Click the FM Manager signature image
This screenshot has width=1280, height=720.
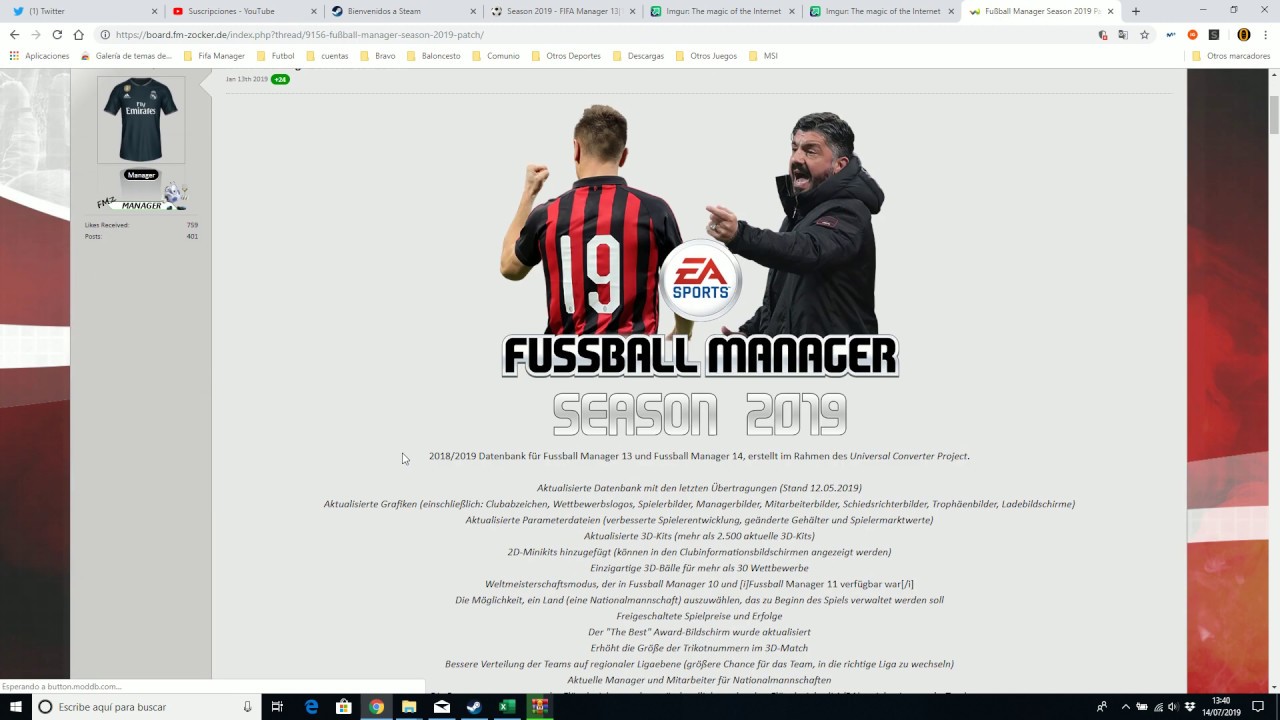[x=141, y=196]
